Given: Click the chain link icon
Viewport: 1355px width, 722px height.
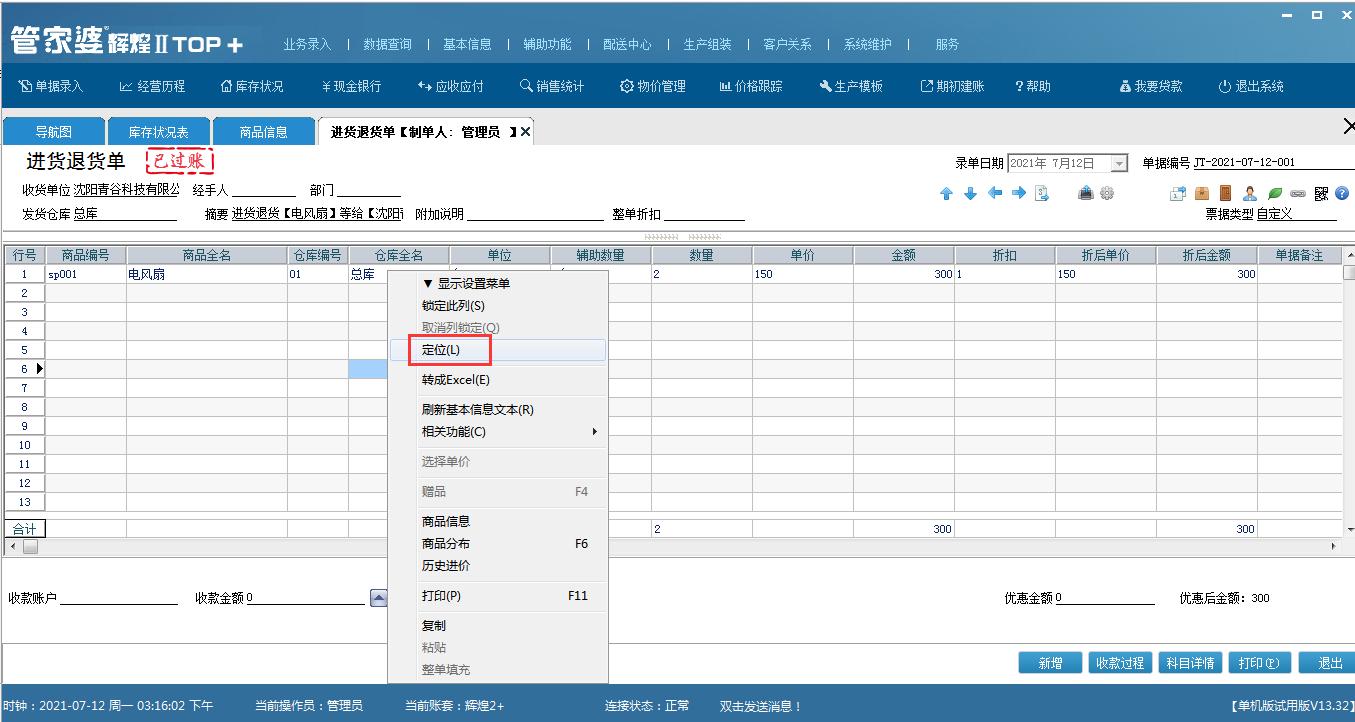Looking at the screenshot, I should 1297,192.
